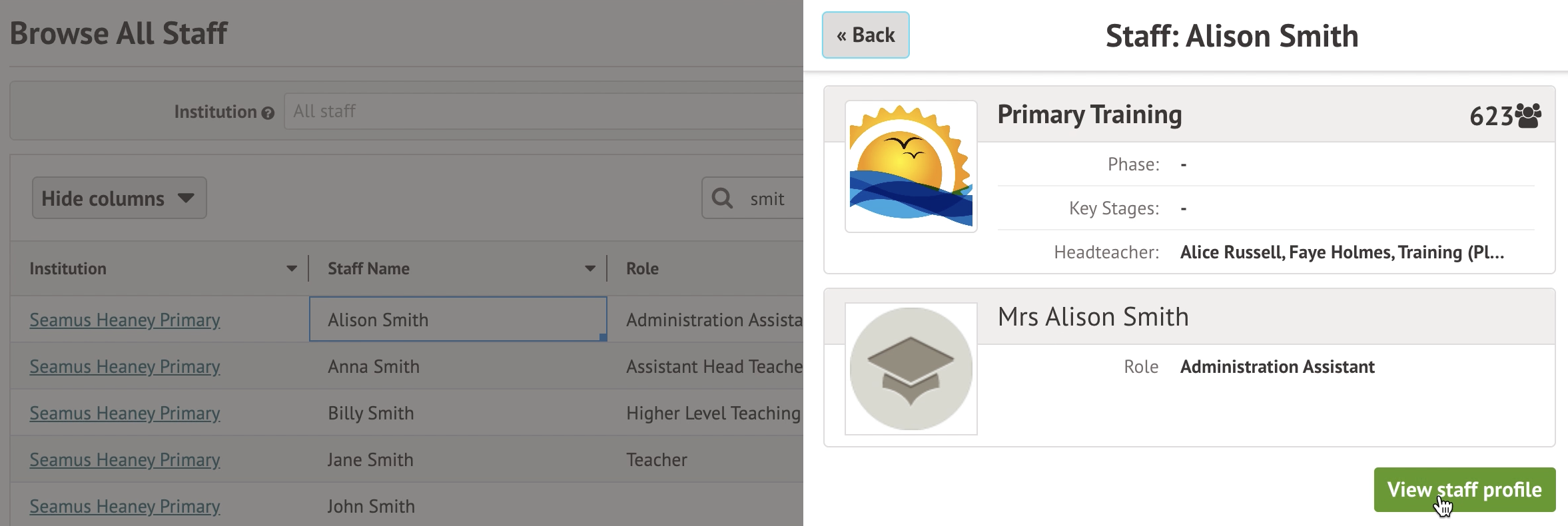The image size is (1568, 526).
Task: Click the Role column header
Action: tap(642, 269)
